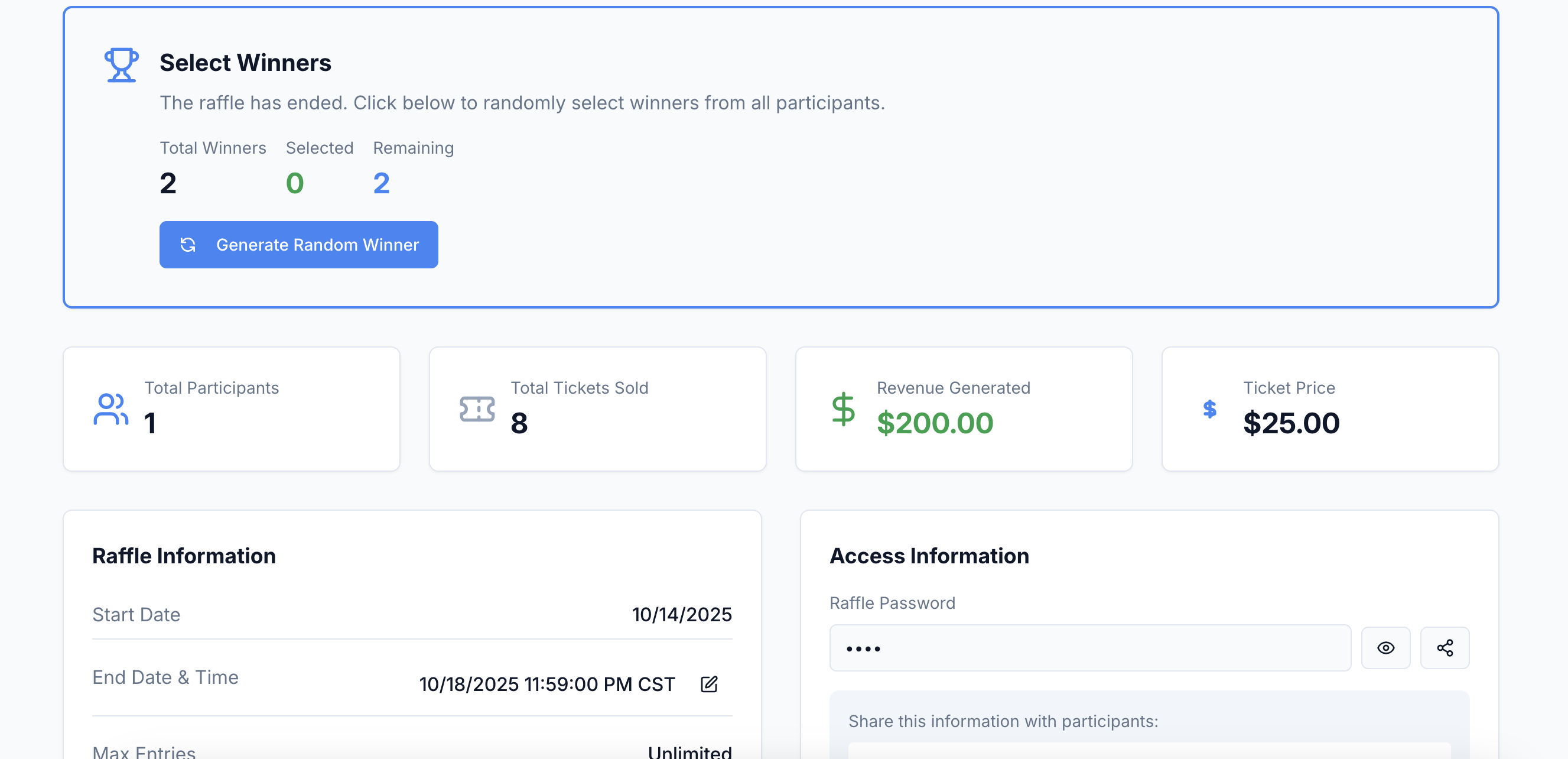This screenshot has width=1568, height=759.
Task: Click the Access Information heading
Action: tap(929, 556)
